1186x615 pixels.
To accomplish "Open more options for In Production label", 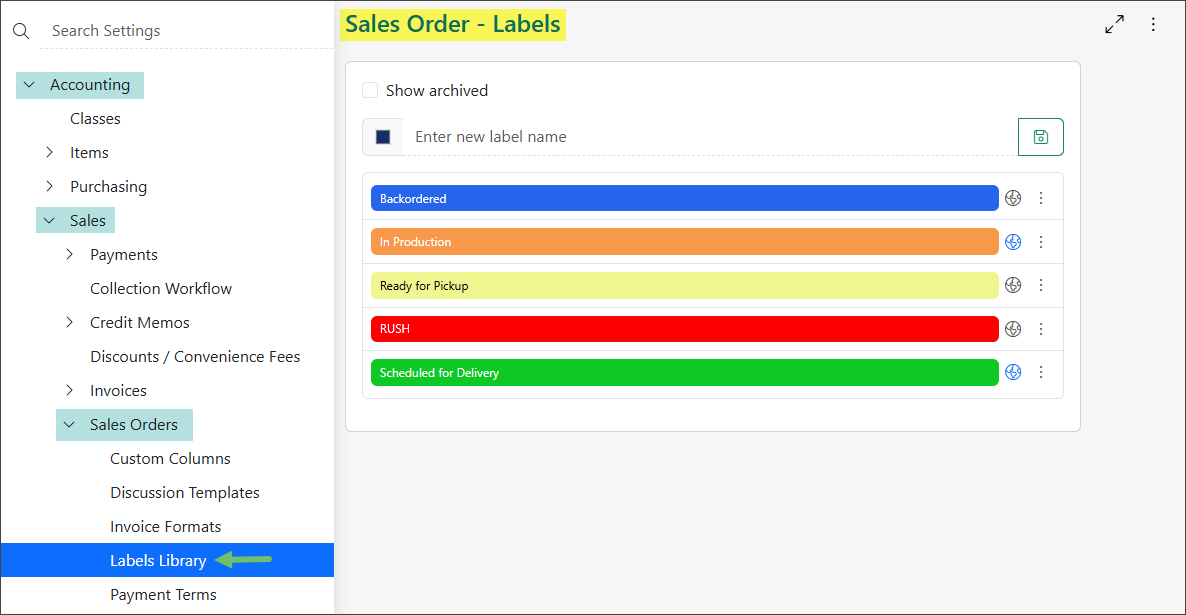I will coord(1042,242).
